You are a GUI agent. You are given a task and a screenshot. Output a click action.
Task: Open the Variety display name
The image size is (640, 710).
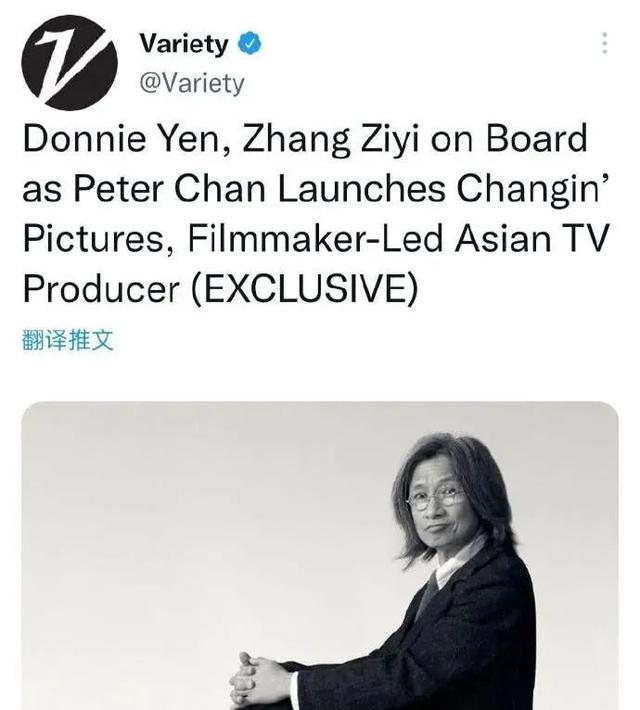183,43
